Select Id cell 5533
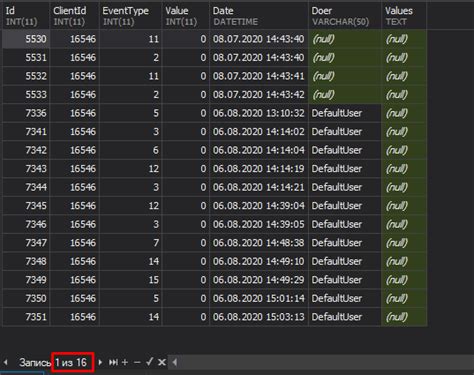The width and height of the screenshot is (474, 375). (26, 95)
